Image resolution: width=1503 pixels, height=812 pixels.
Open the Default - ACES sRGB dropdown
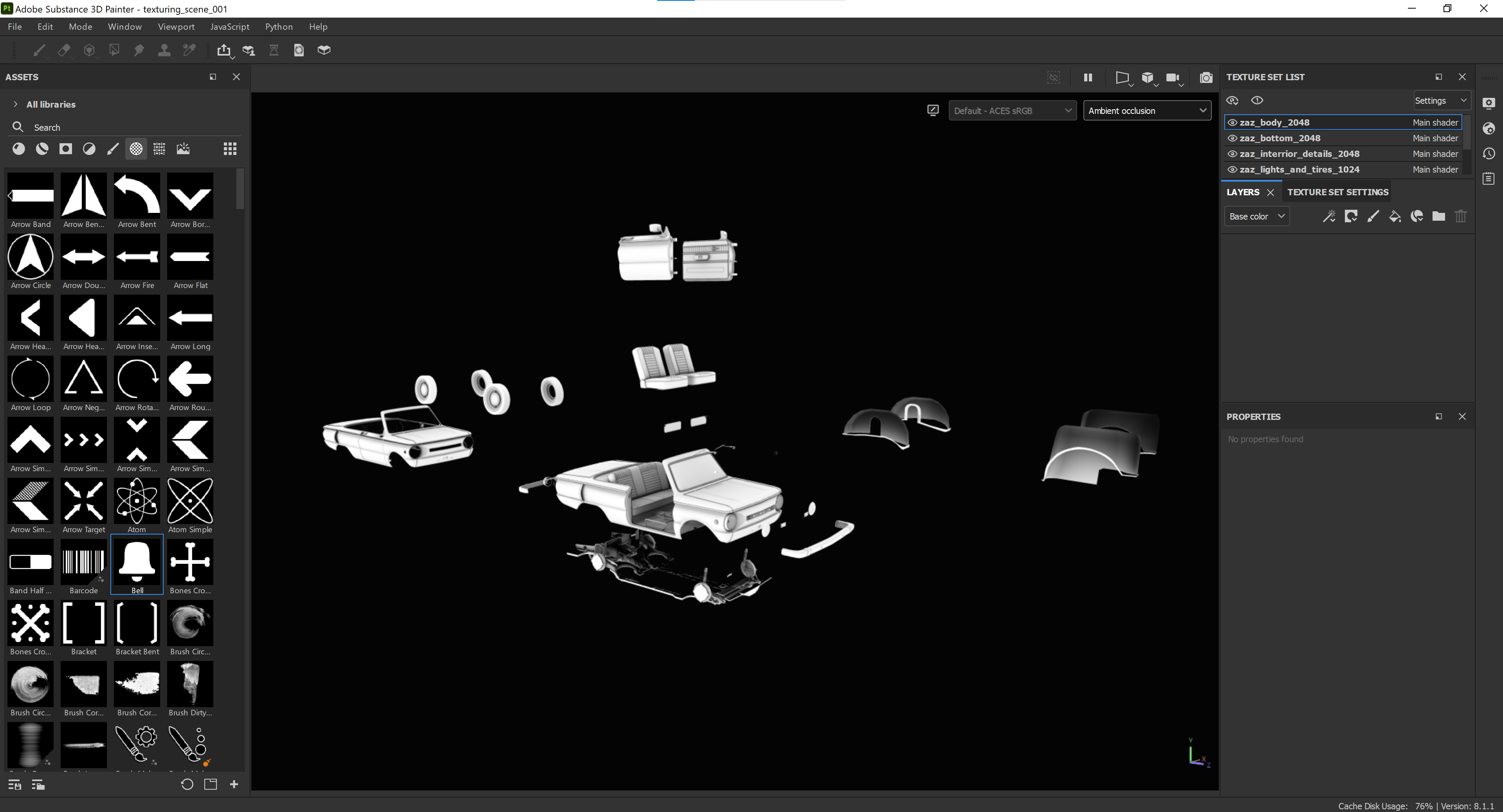(x=1012, y=111)
